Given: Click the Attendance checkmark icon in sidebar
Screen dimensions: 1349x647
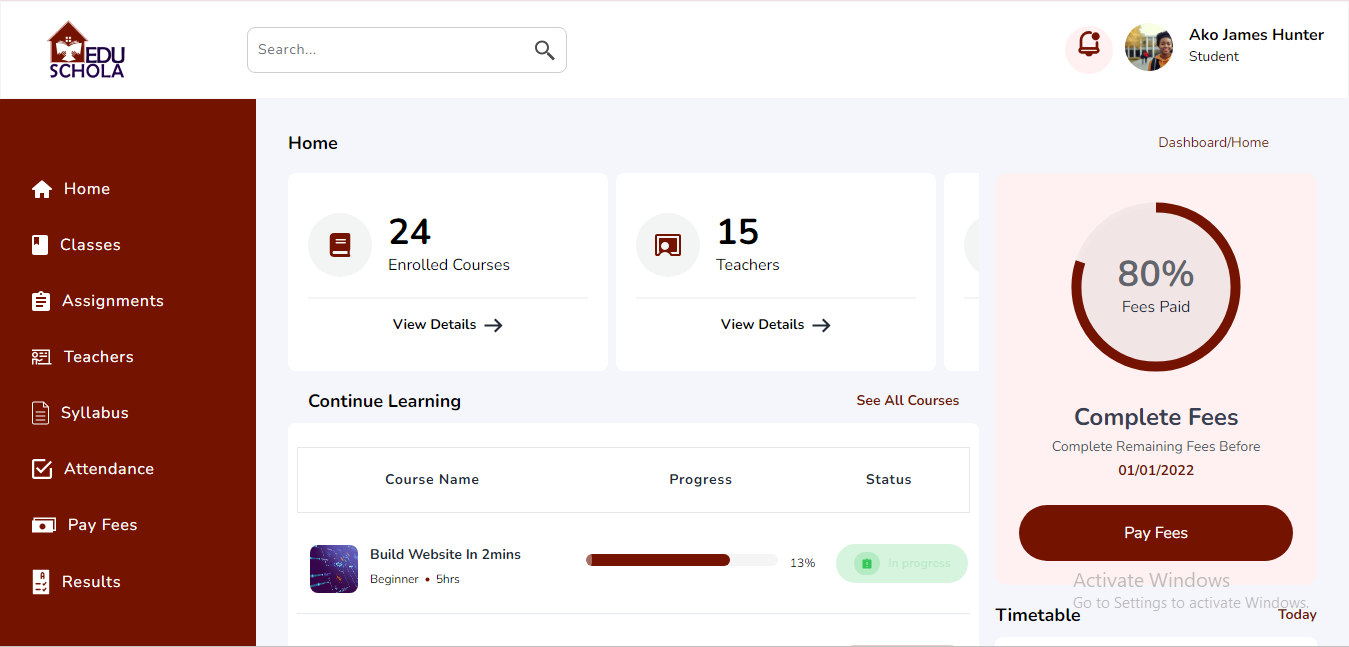Looking at the screenshot, I should pos(42,469).
